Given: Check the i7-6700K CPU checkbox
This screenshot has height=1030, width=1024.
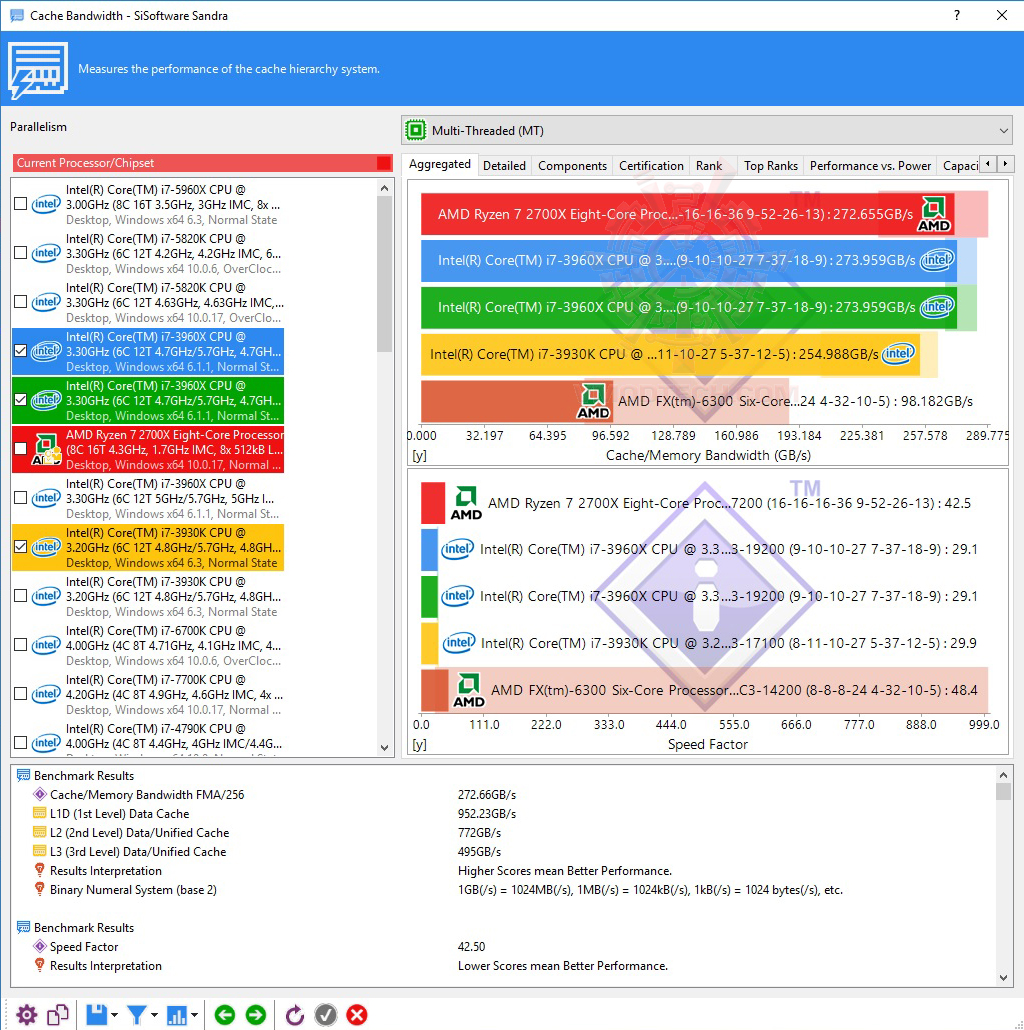Looking at the screenshot, I should point(20,644).
